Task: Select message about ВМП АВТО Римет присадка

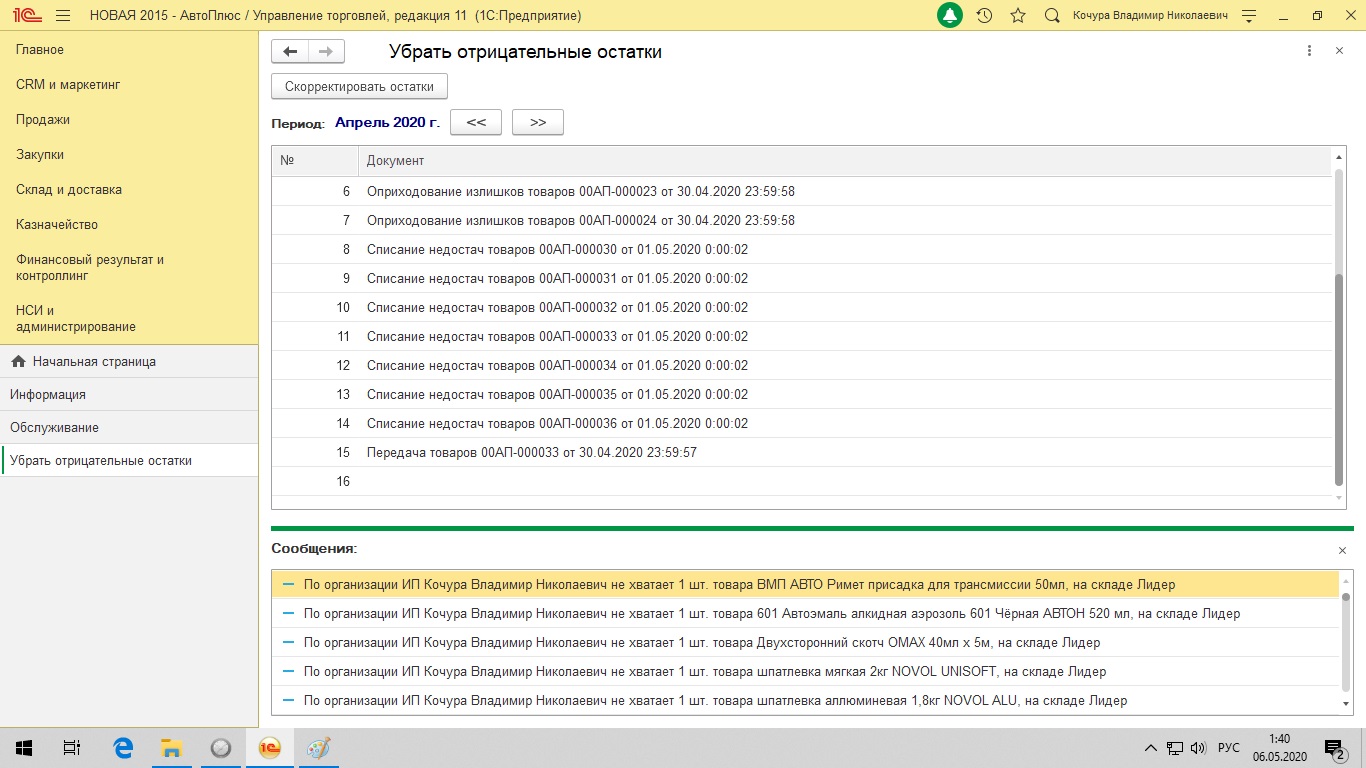Action: (x=805, y=584)
